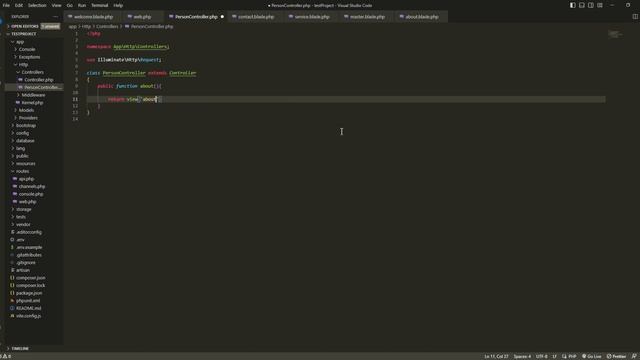Expand the Middleware folder
Image resolution: width=640 pixels, height=360 pixels.
click(33, 95)
